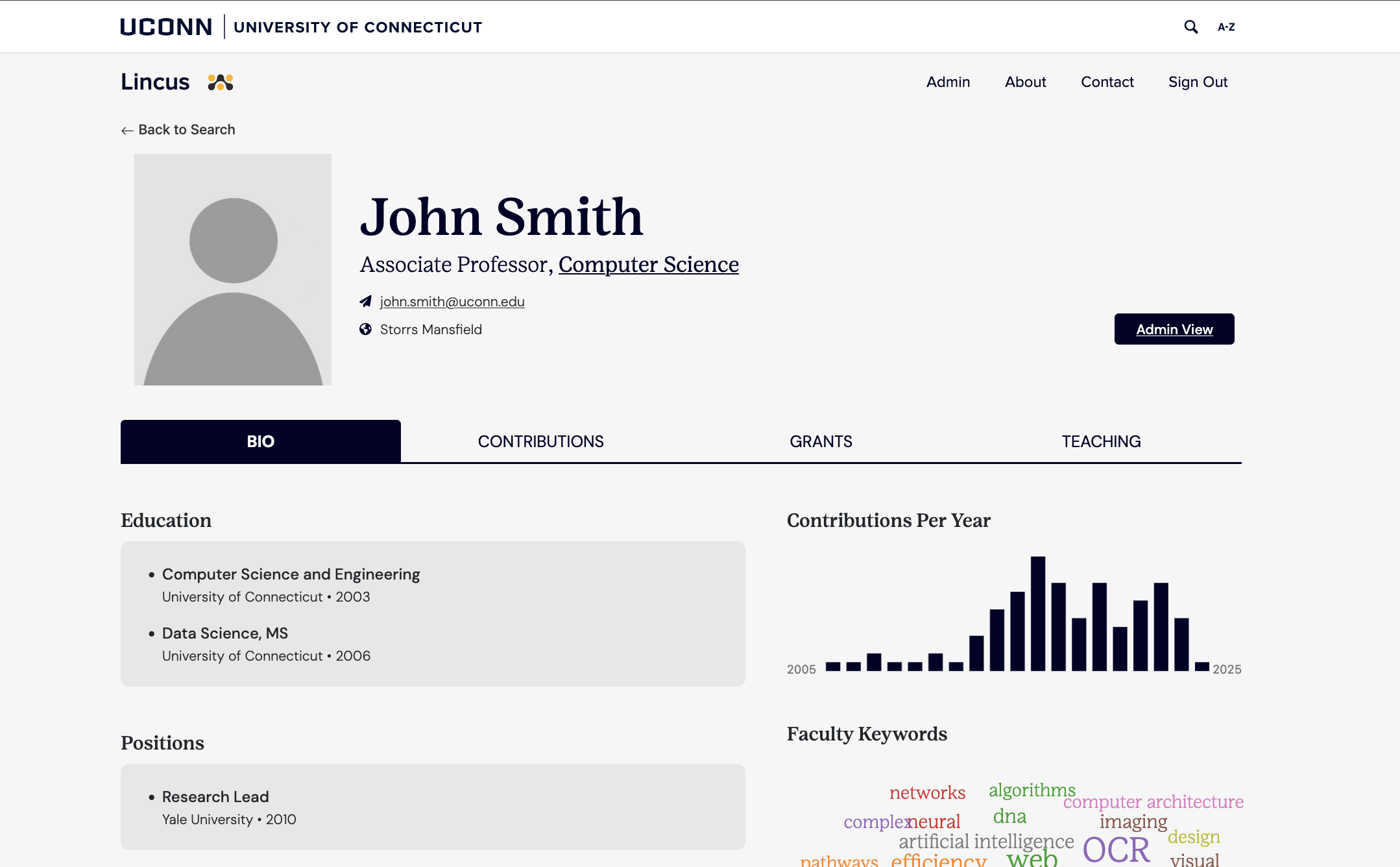This screenshot has width=1400, height=867.
Task: Click the About menu item
Action: (x=1025, y=82)
